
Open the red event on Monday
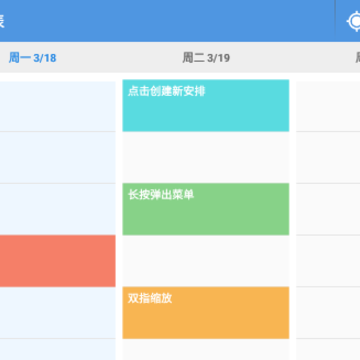58,261
